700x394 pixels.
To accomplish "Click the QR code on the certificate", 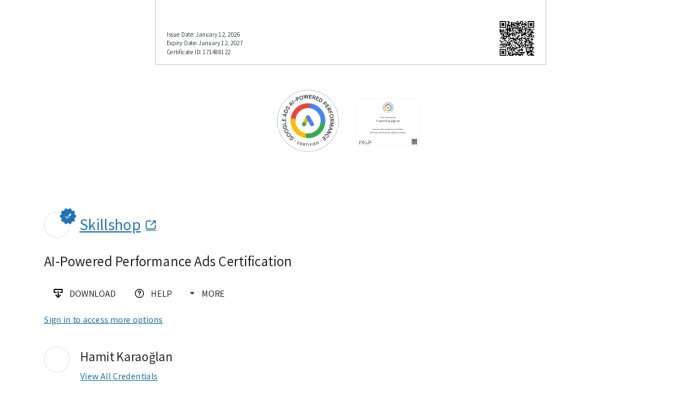I will coord(517,38).
